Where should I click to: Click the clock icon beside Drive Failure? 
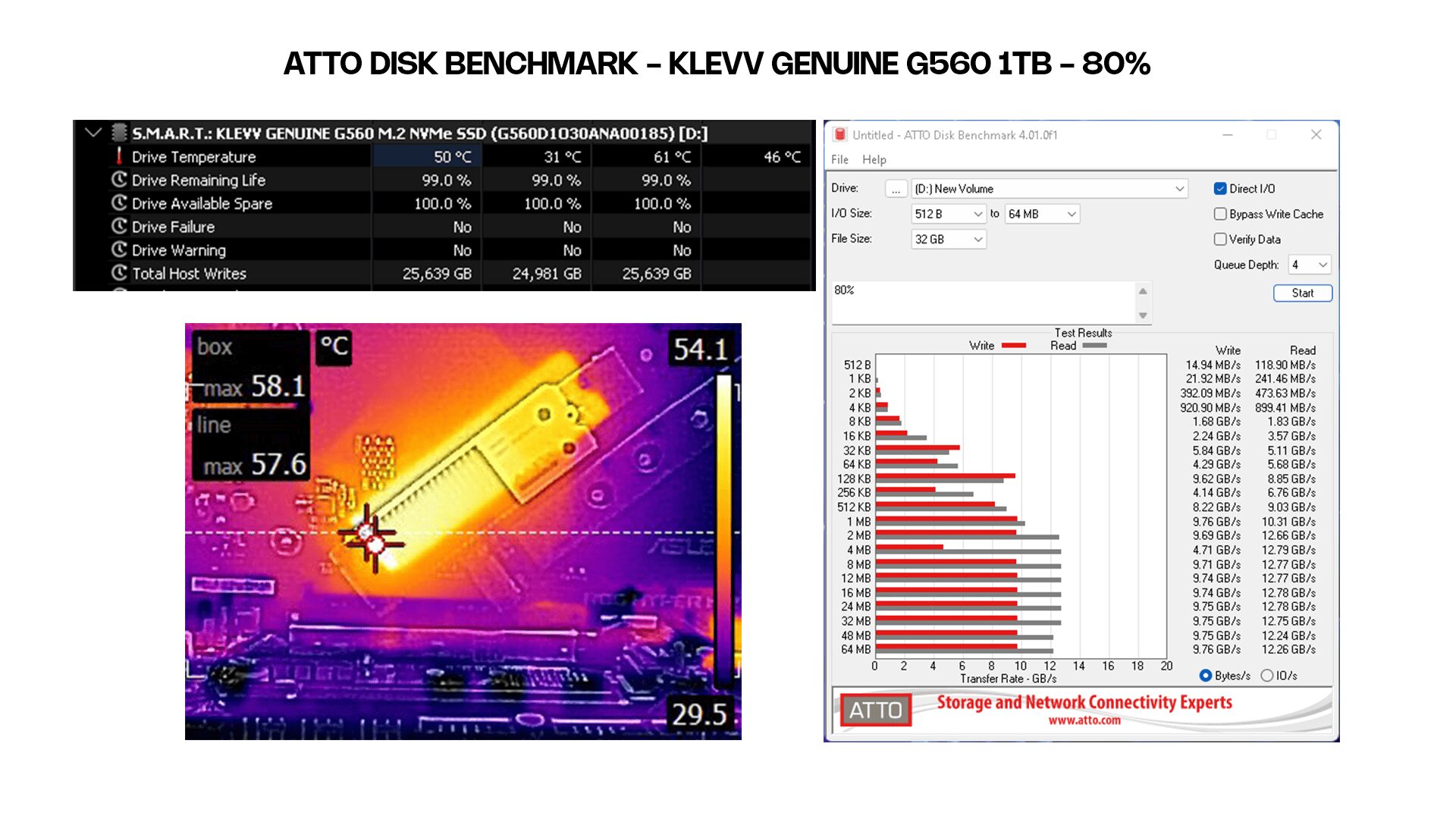coord(119,226)
